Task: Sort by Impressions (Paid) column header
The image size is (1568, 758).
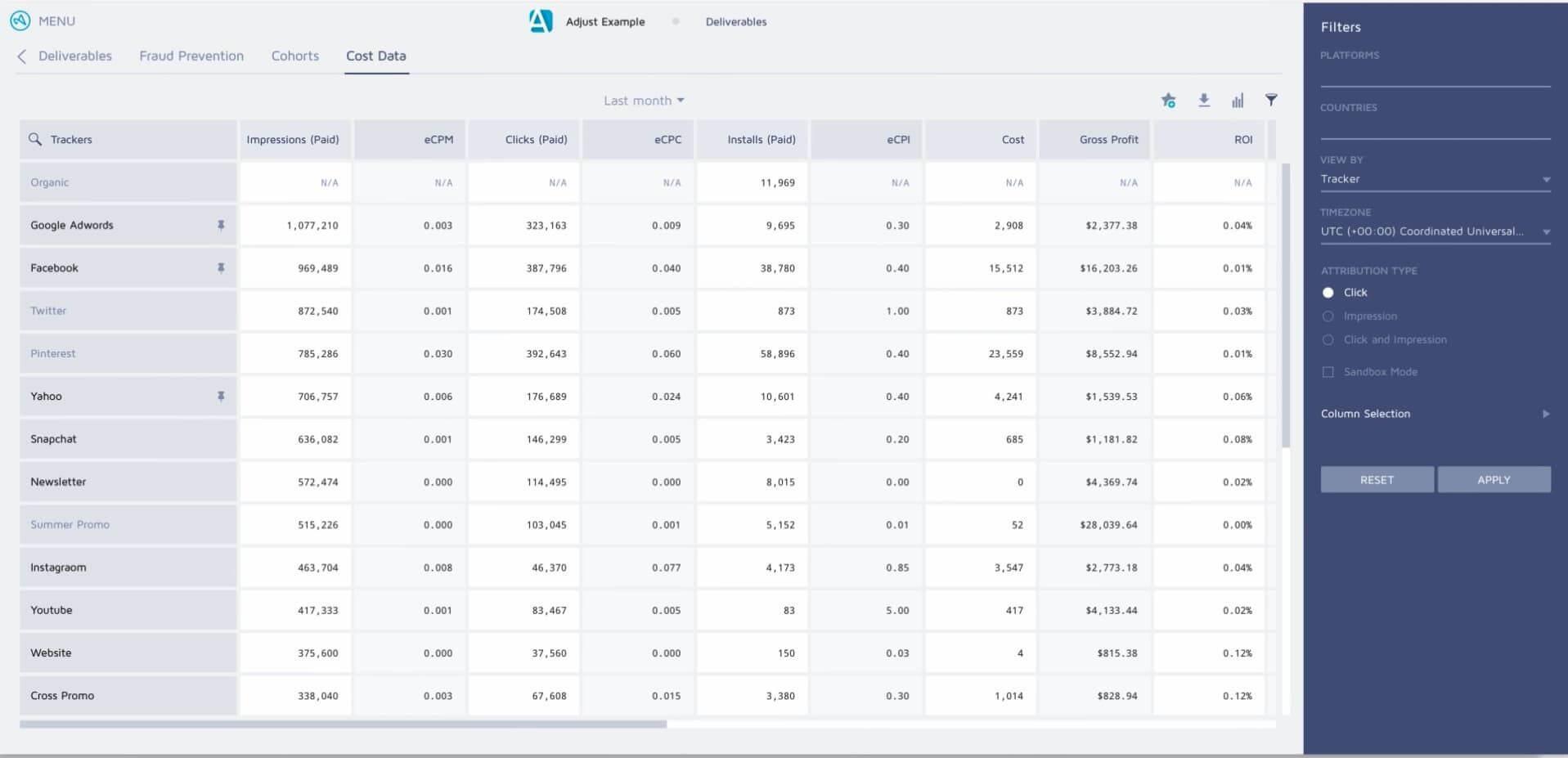Action: point(295,140)
